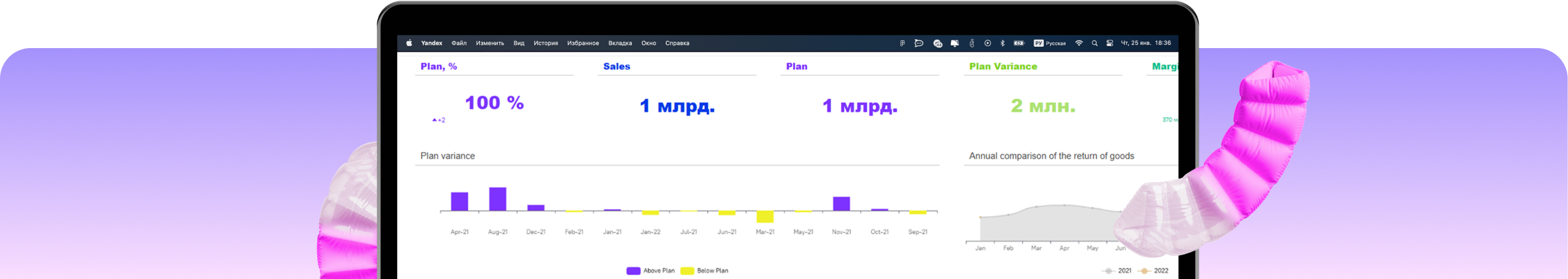Open Control Center toggles icon
This screenshot has width=1568, height=279.
click(1110, 43)
